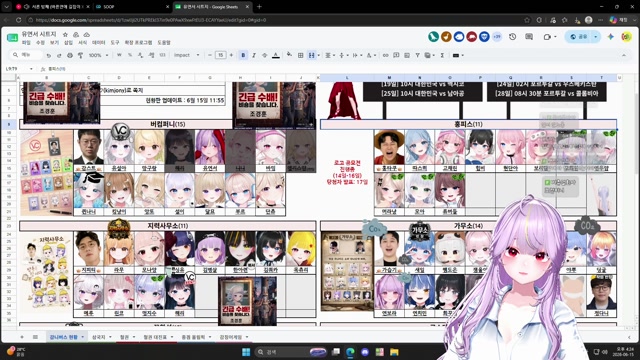Show the +29 more collaborators badge
This screenshot has height=360, width=640.
click(x=497, y=37)
